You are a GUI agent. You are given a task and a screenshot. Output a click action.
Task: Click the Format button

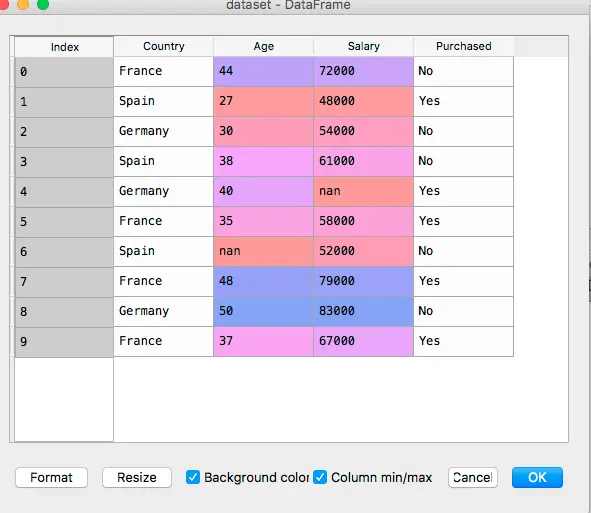(x=51, y=478)
